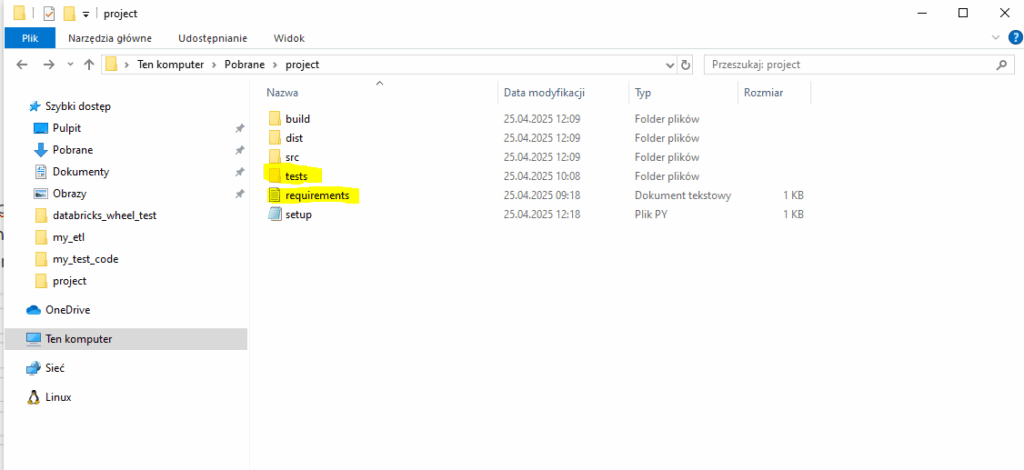This screenshot has height=470, width=1024.
Task: Select the setup Python file icon
Action: [x=275, y=215]
